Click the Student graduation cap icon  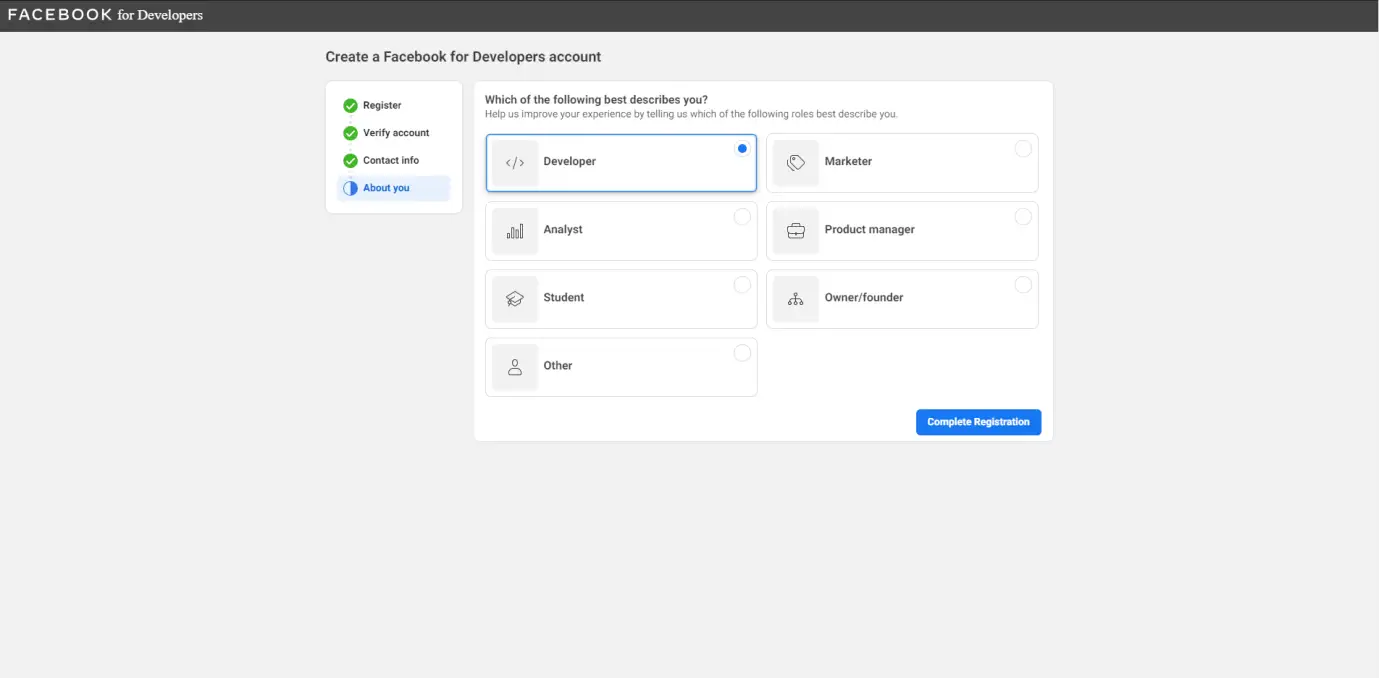click(x=515, y=299)
